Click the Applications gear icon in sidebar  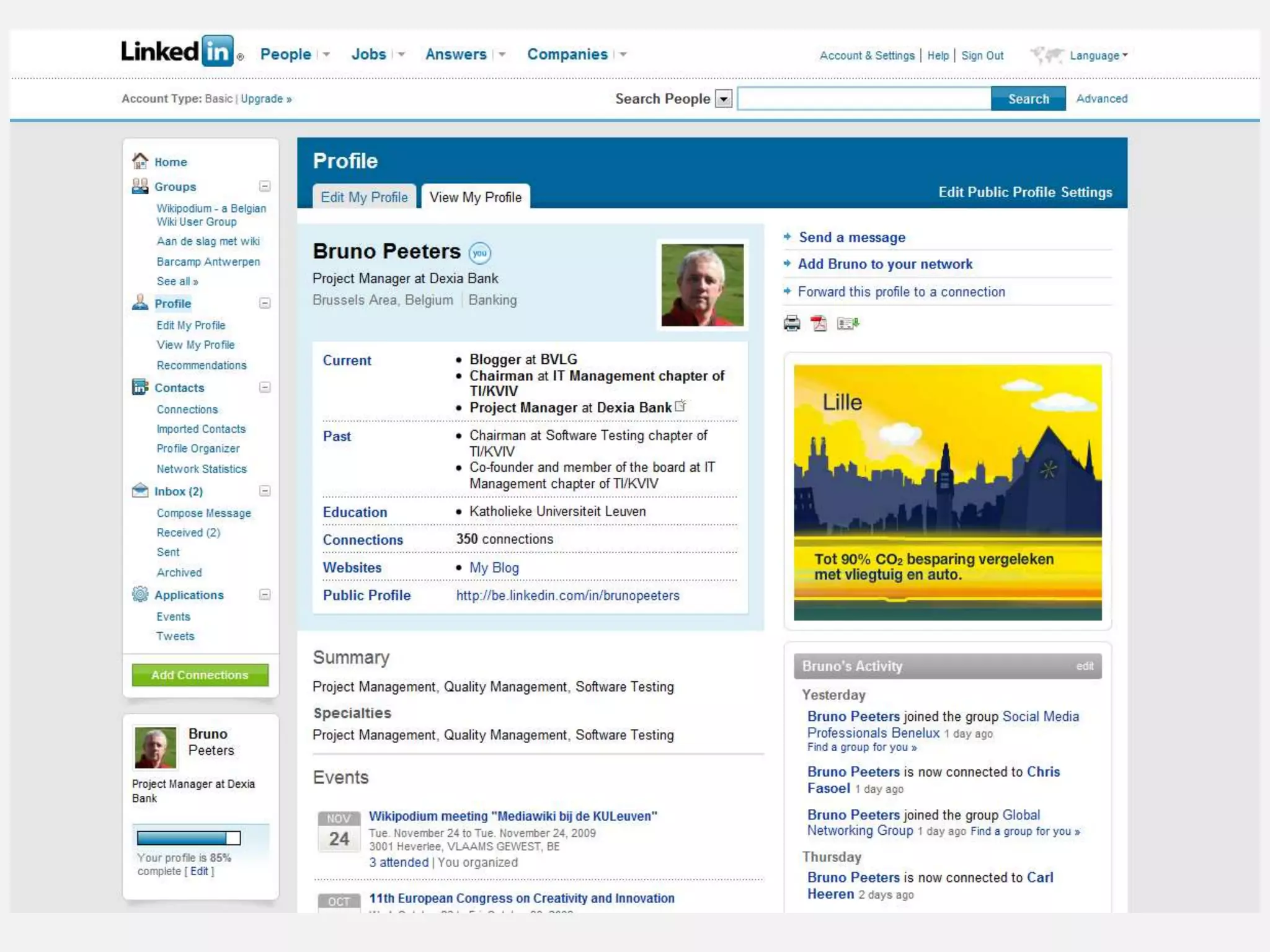(x=140, y=594)
